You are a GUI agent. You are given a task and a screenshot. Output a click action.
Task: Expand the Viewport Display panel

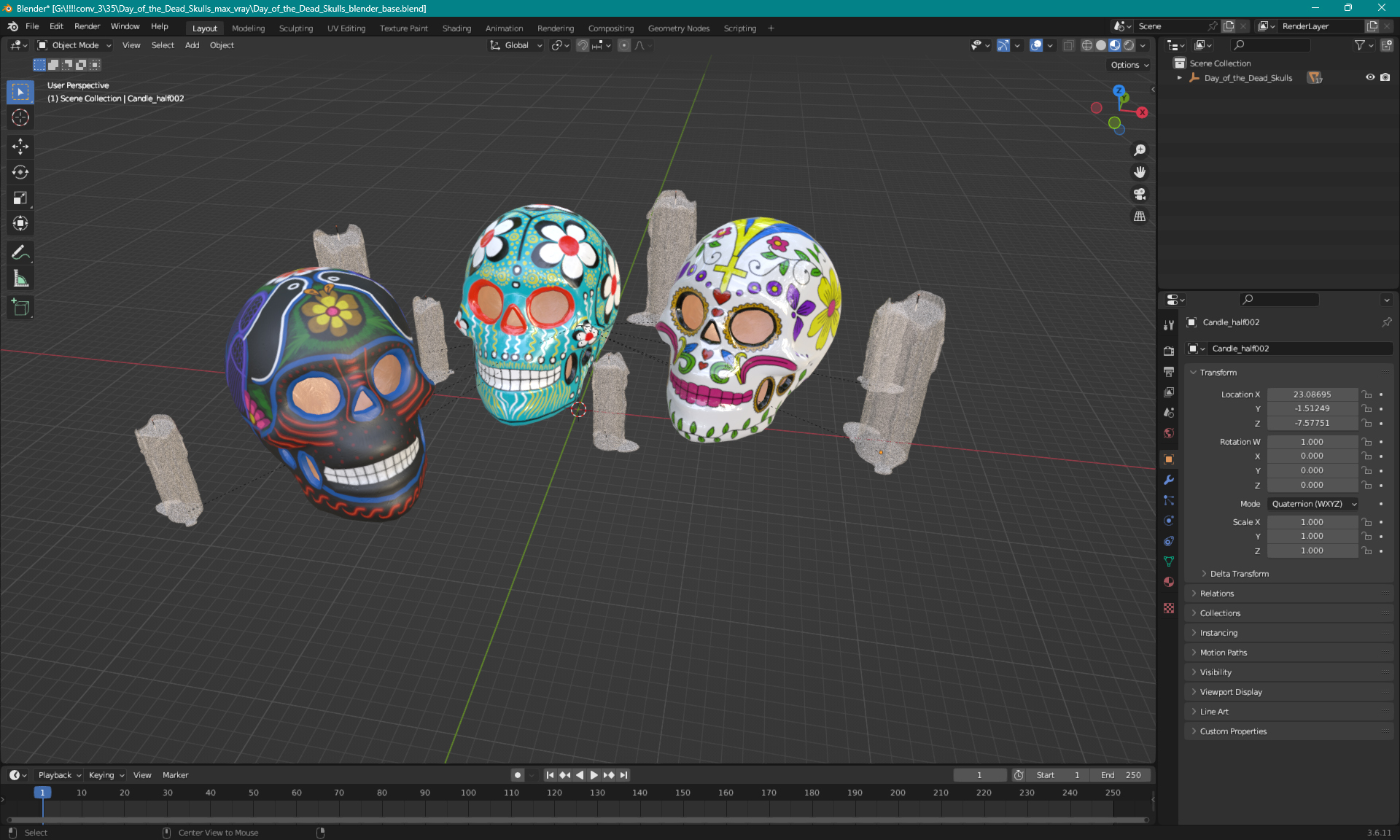[x=1231, y=692]
